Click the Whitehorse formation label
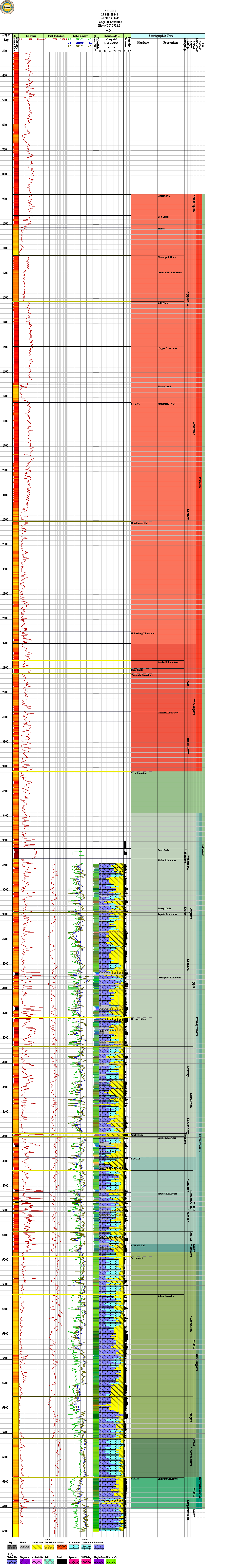 163,195
